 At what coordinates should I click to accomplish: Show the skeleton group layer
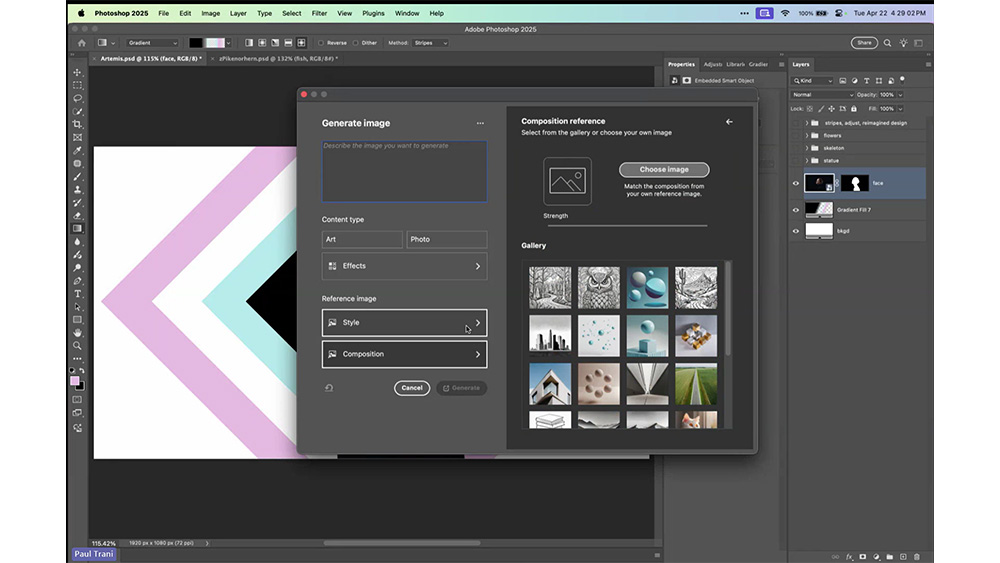pyautogui.click(x=796, y=148)
